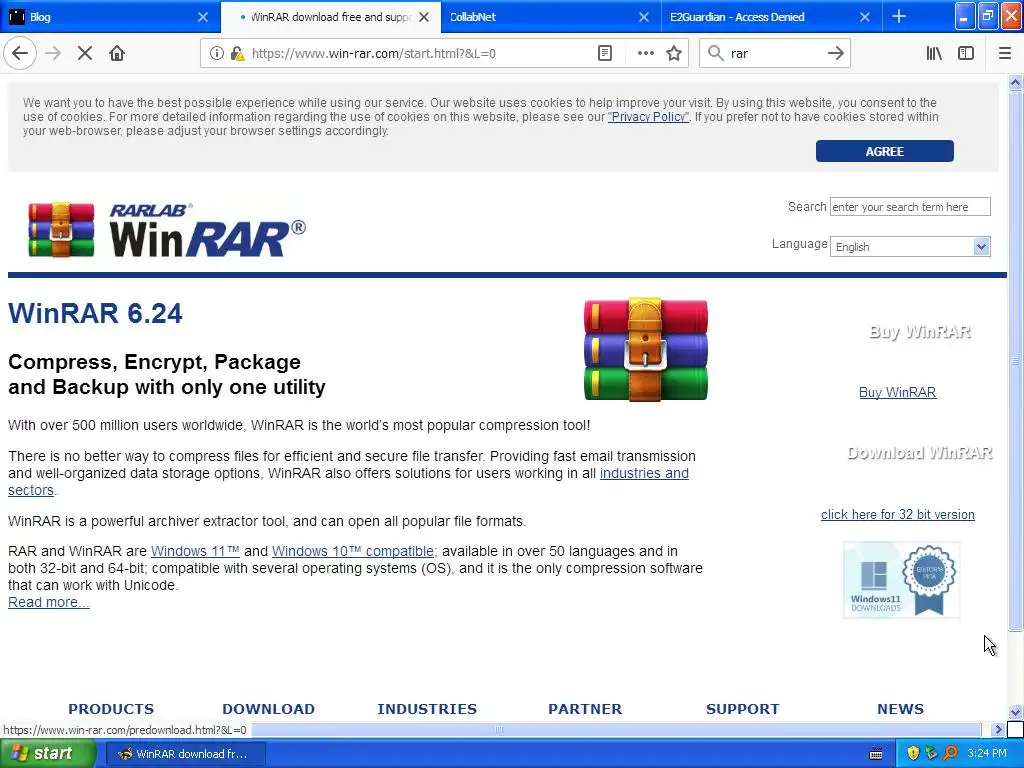Open the DOWNLOAD menu
Viewport: 1024px width, 768px height.
[268, 709]
